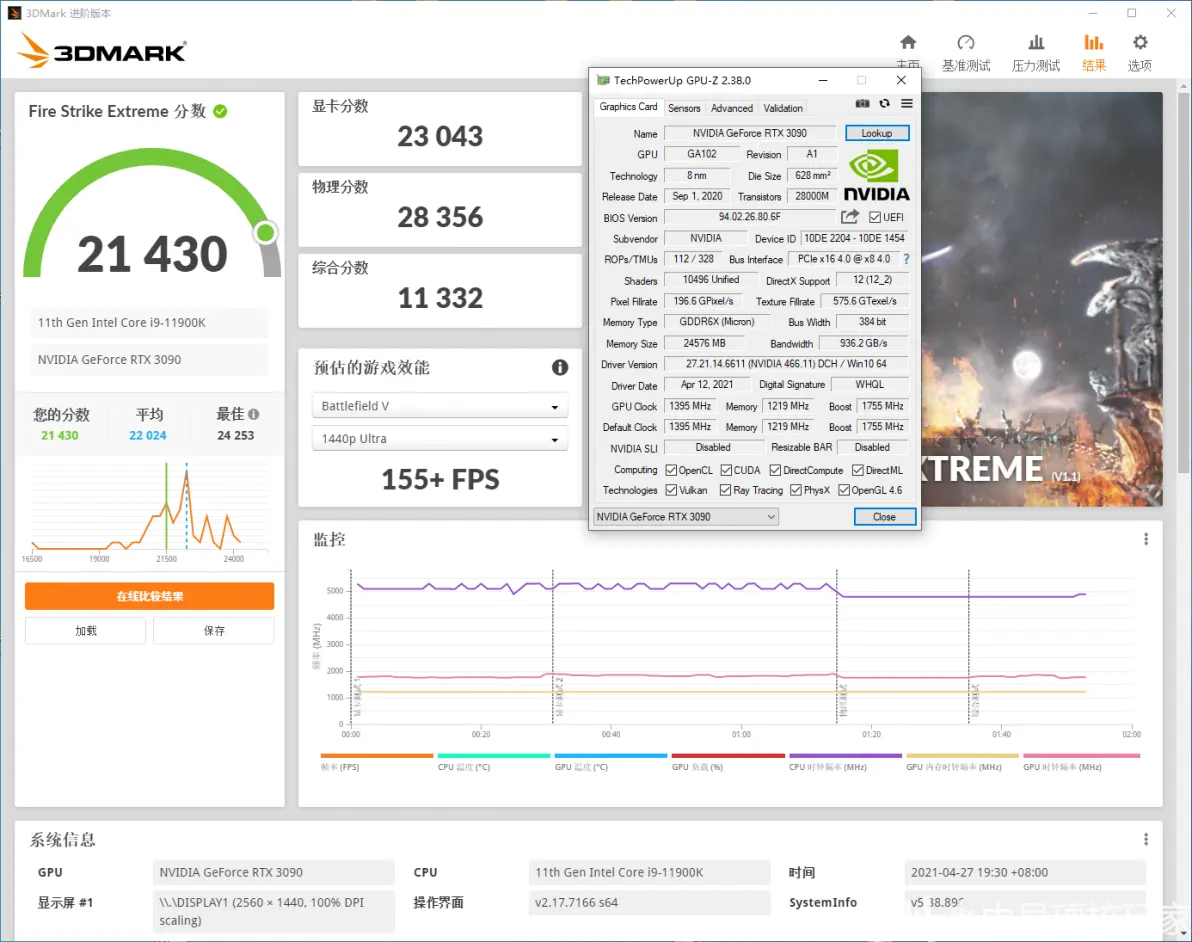Open the benchmark tests gauge icon

pos(965,43)
